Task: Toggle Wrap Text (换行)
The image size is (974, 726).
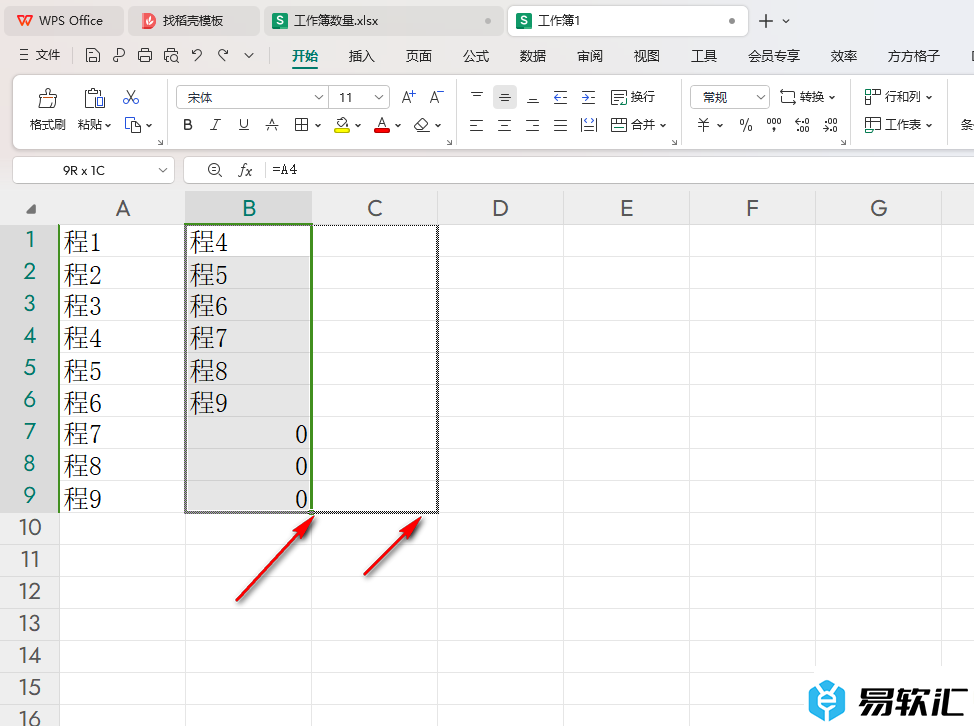Action: click(x=632, y=97)
